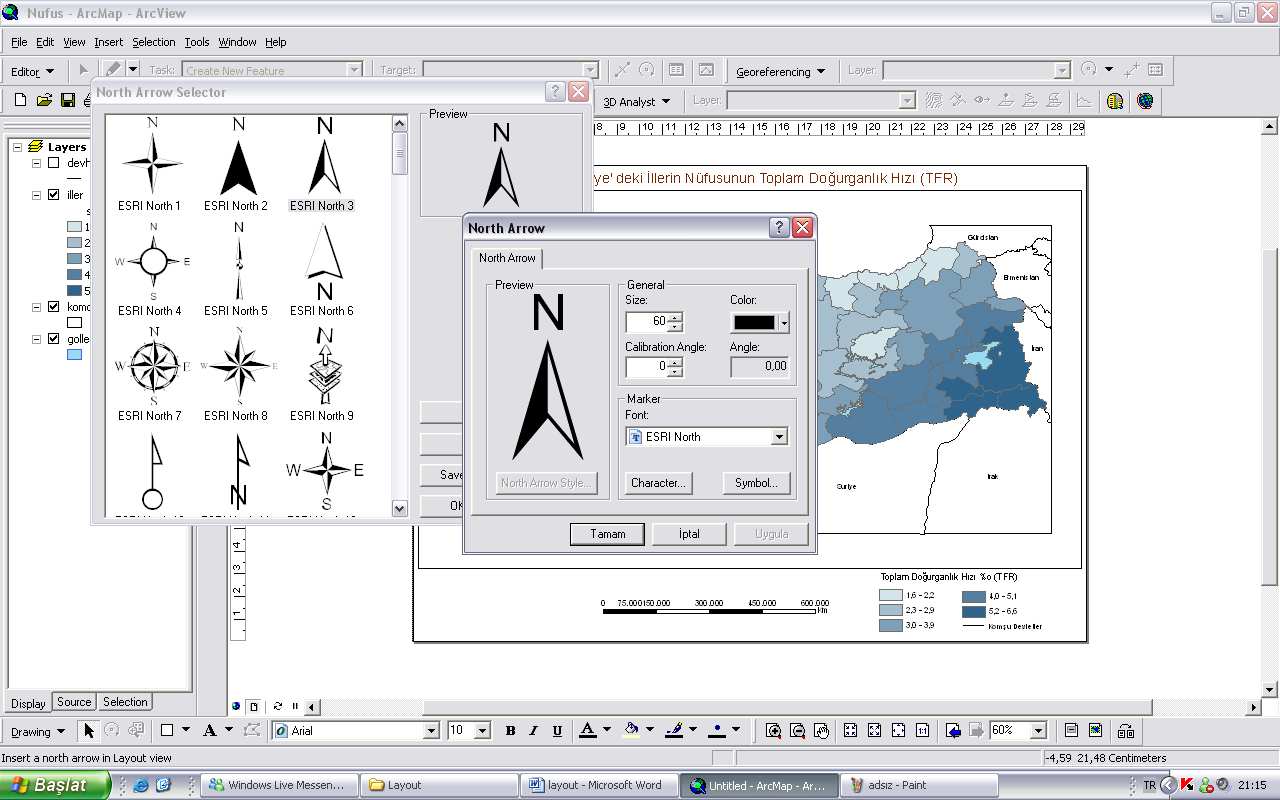The width and height of the screenshot is (1280, 800).
Task: Switch to the Source tab
Action: [x=74, y=702]
